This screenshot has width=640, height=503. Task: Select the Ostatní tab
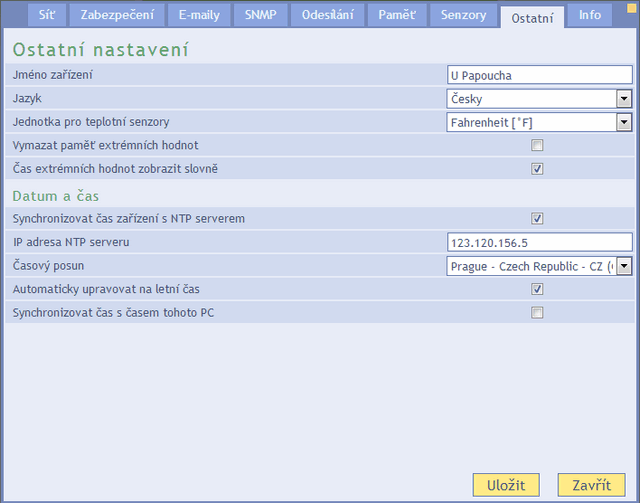[532, 17]
